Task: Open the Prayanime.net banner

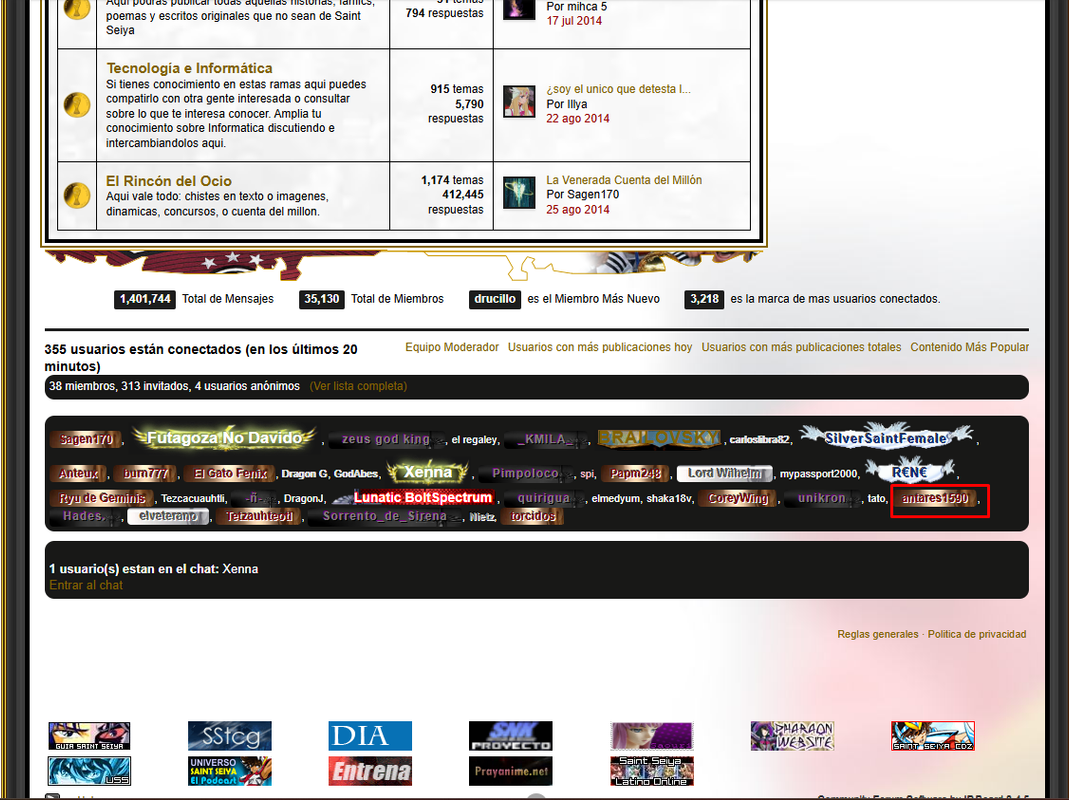Action: 511,771
